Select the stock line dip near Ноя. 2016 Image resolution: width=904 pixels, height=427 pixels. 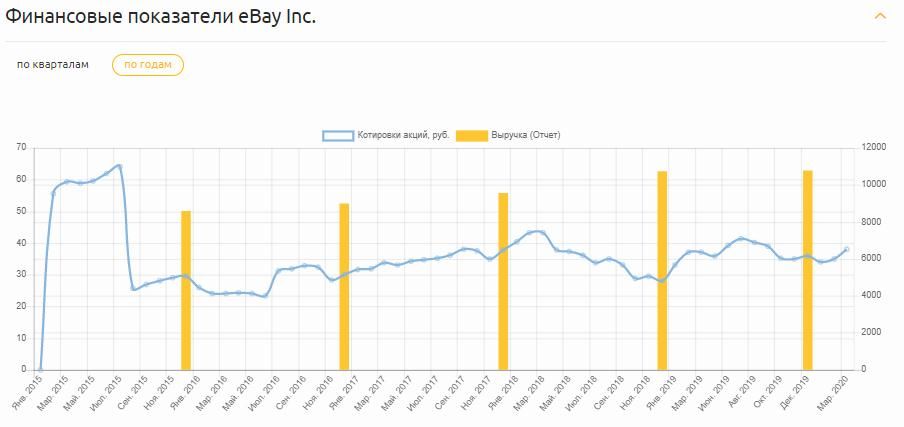coord(332,280)
